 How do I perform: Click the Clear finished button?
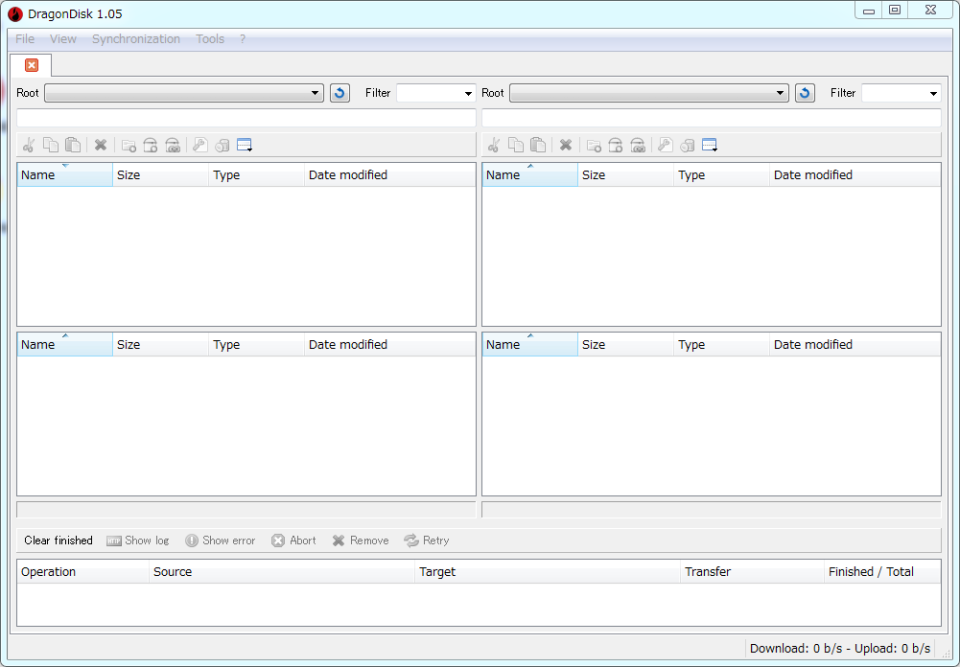point(58,541)
